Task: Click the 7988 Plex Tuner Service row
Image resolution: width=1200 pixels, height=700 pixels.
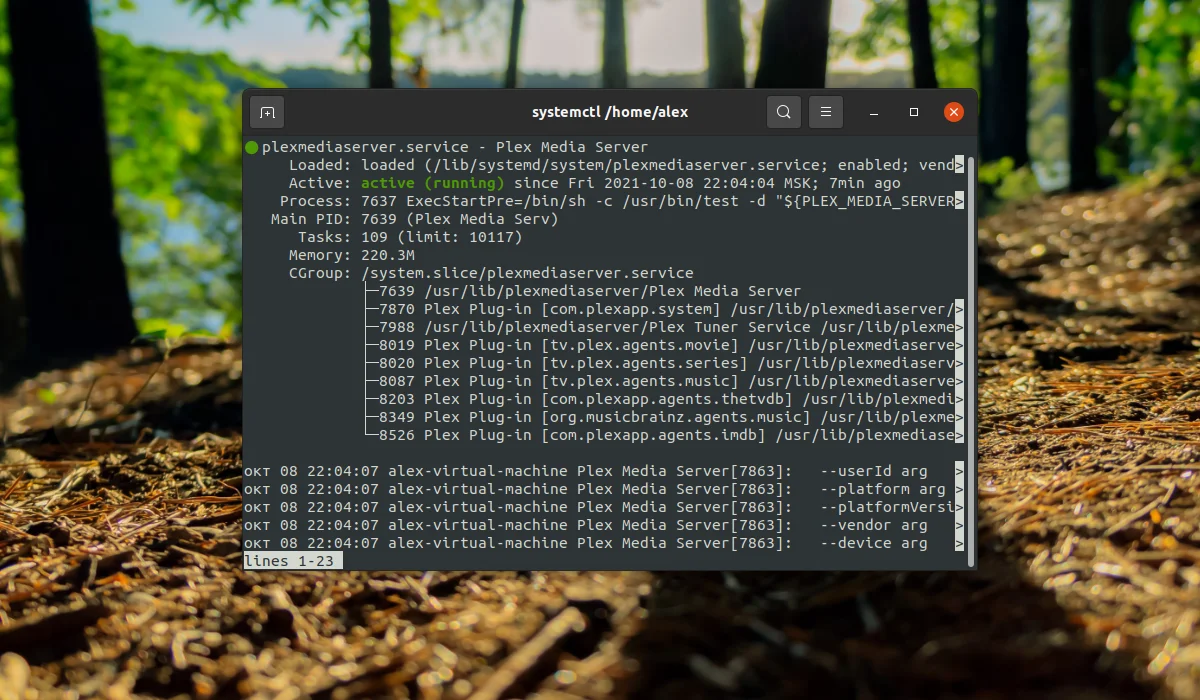Action: point(664,327)
